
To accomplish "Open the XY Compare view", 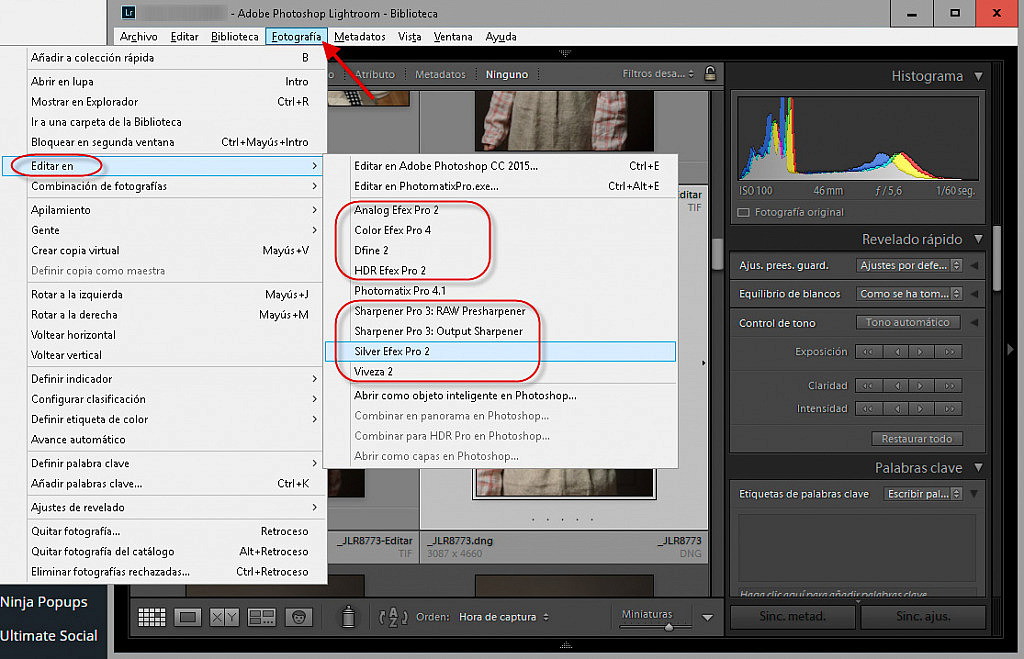I will coord(224,617).
